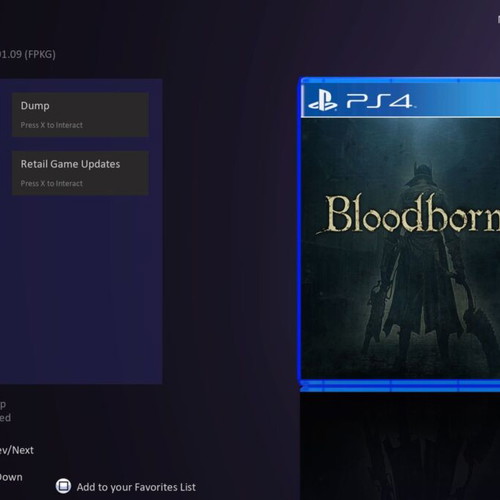Click 'Add to your Favorites List' text
Screen dimensions: 500x500
[136, 487]
